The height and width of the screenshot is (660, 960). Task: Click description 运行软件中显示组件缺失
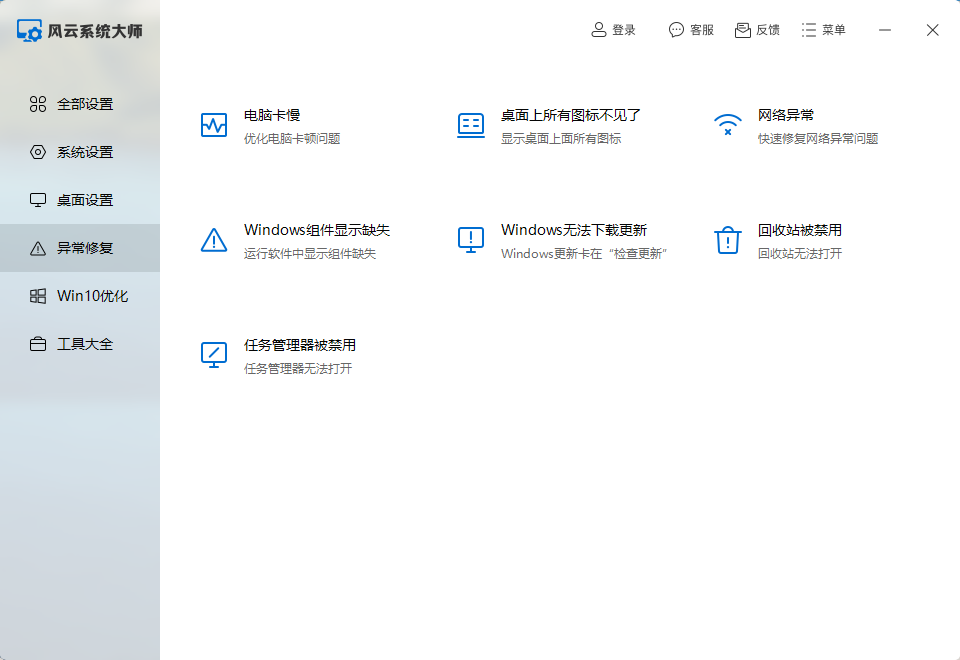point(310,254)
